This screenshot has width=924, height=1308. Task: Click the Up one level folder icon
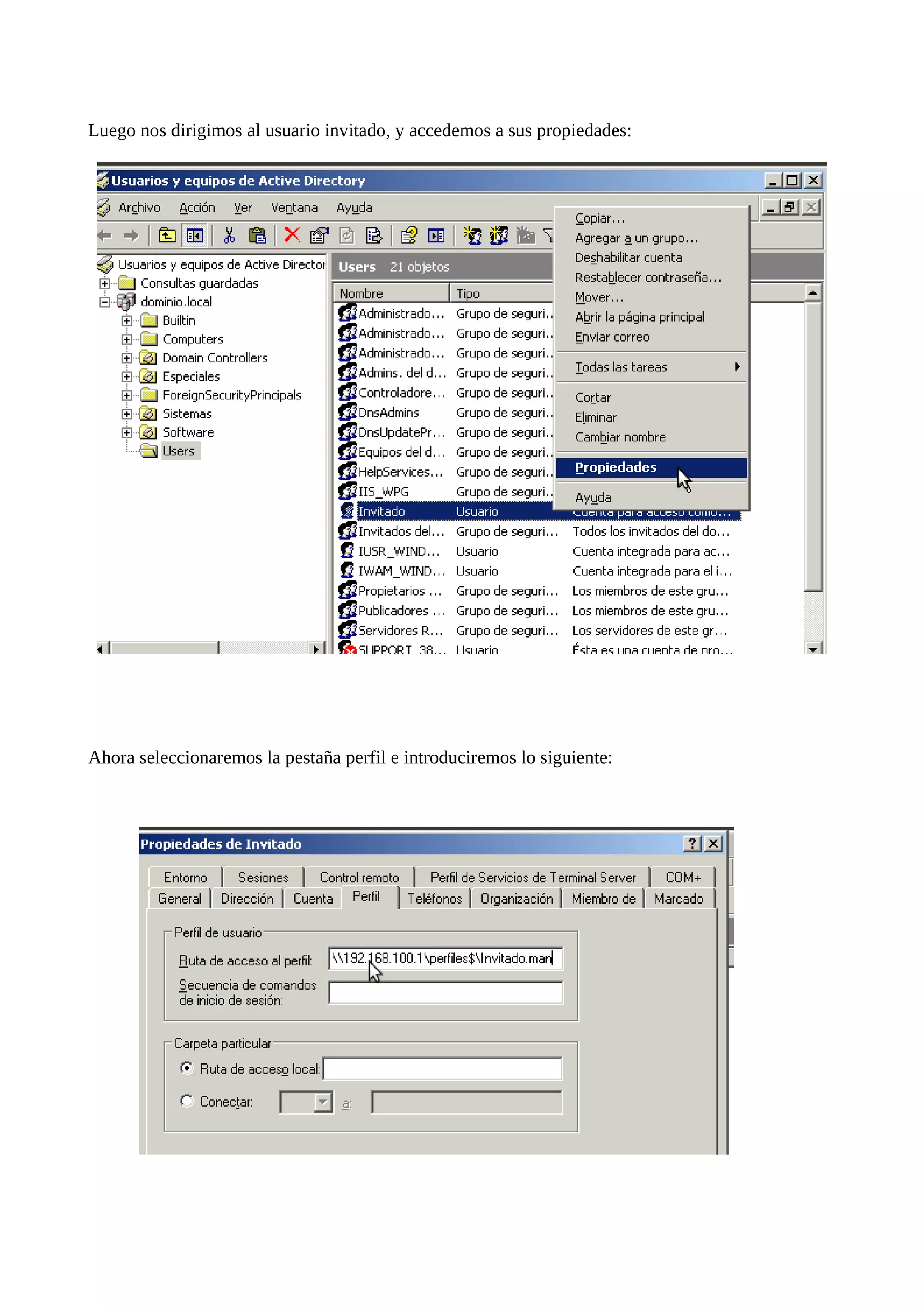pos(167,235)
